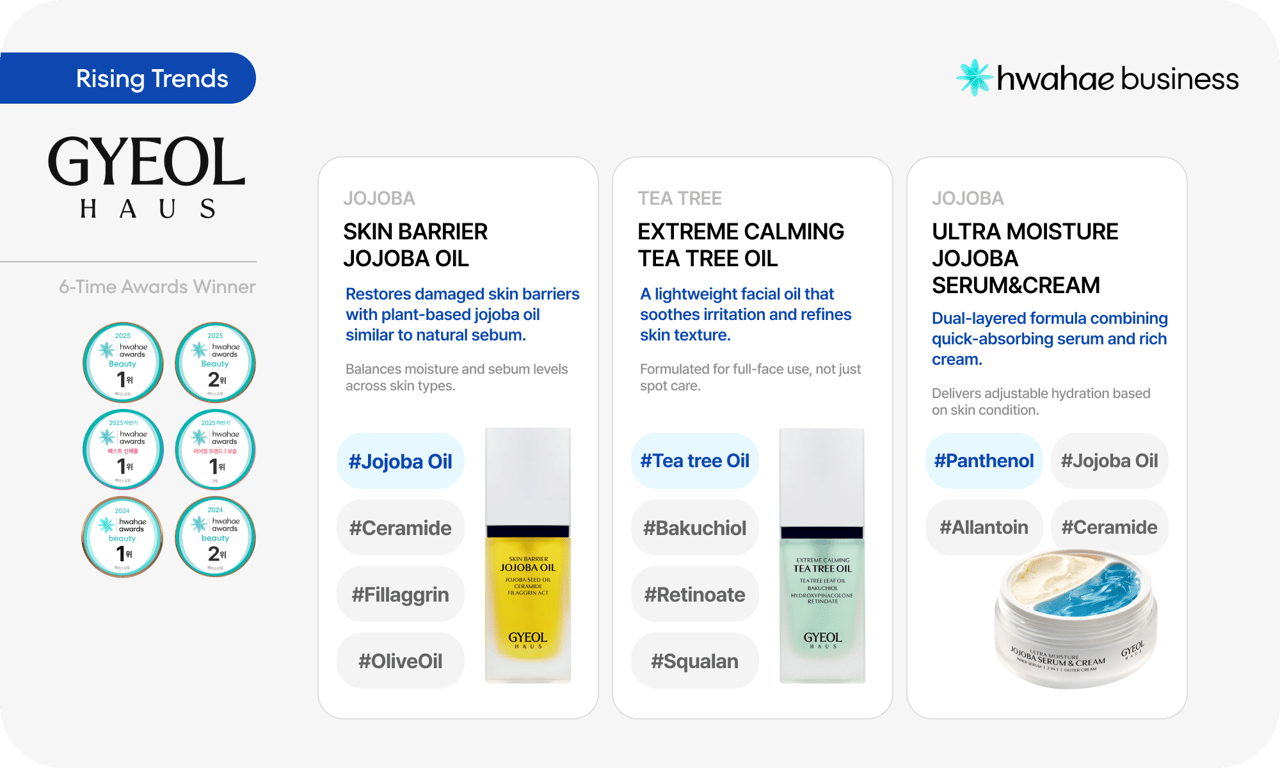The image size is (1280, 768).
Task: Select the highlighted #Tea tree Oil tag
Action: 695,461
